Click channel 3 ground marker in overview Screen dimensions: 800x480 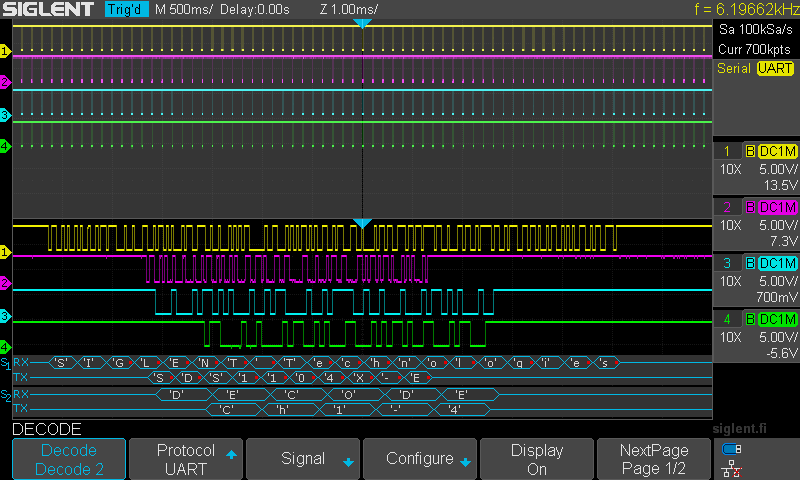pyautogui.click(x=5, y=115)
